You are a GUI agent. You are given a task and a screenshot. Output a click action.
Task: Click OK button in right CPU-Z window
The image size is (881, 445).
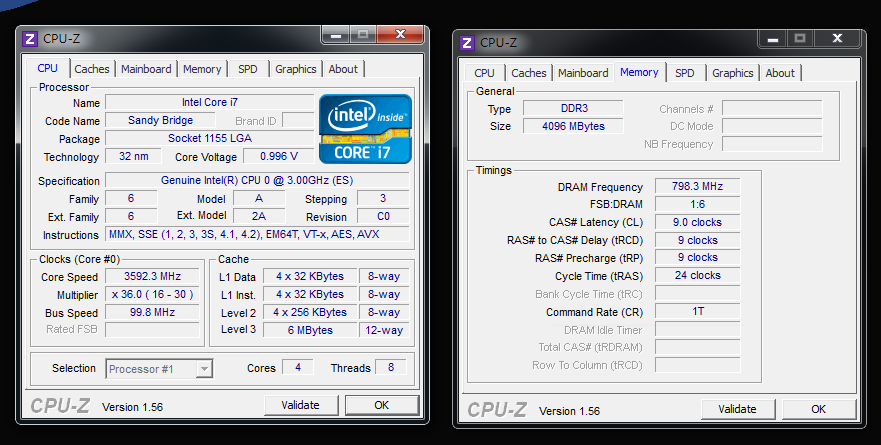(819, 409)
